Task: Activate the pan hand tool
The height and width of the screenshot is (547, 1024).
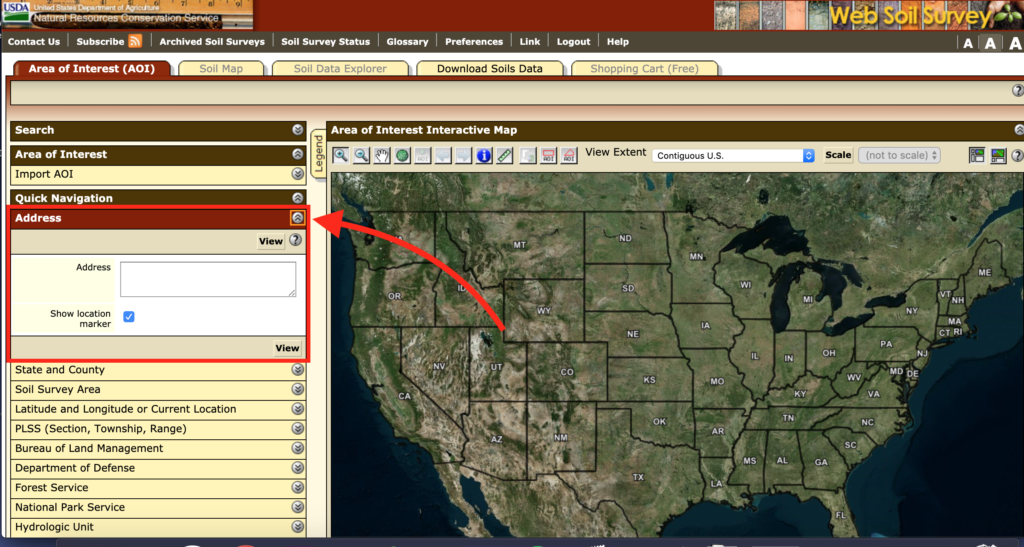Action: click(382, 155)
